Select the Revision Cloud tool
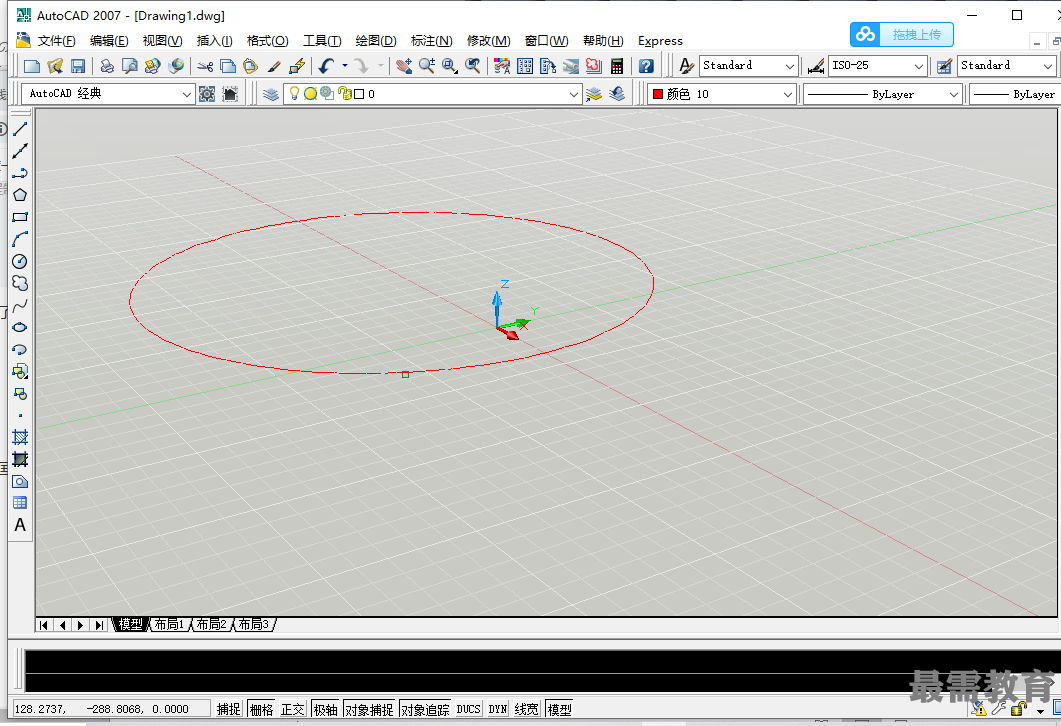 (20, 283)
